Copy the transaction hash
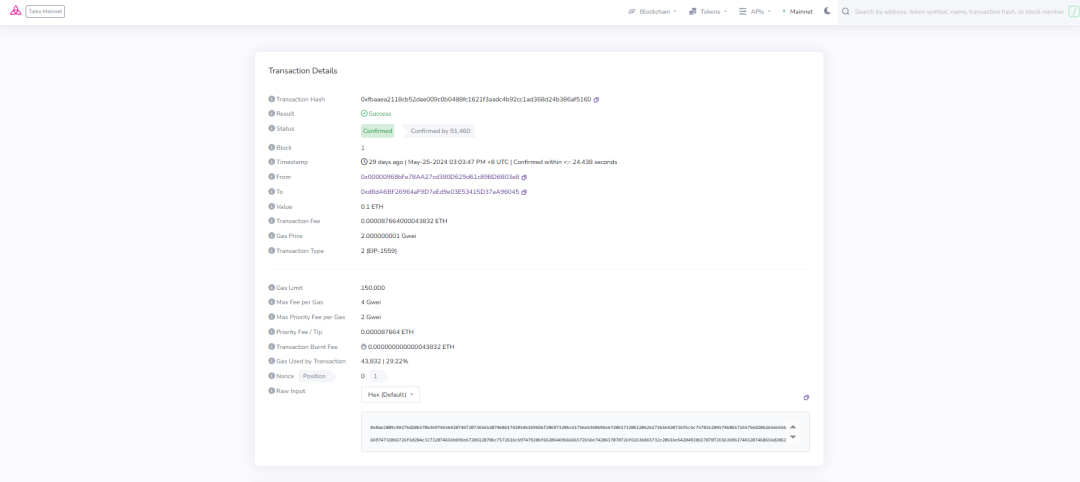 click(597, 99)
